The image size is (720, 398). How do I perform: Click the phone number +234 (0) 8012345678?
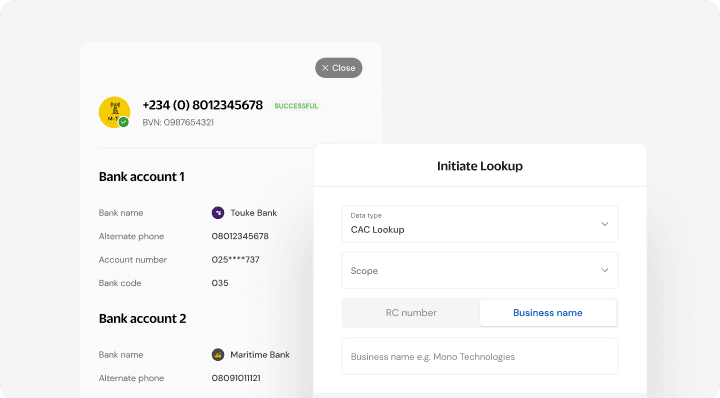(202, 105)
